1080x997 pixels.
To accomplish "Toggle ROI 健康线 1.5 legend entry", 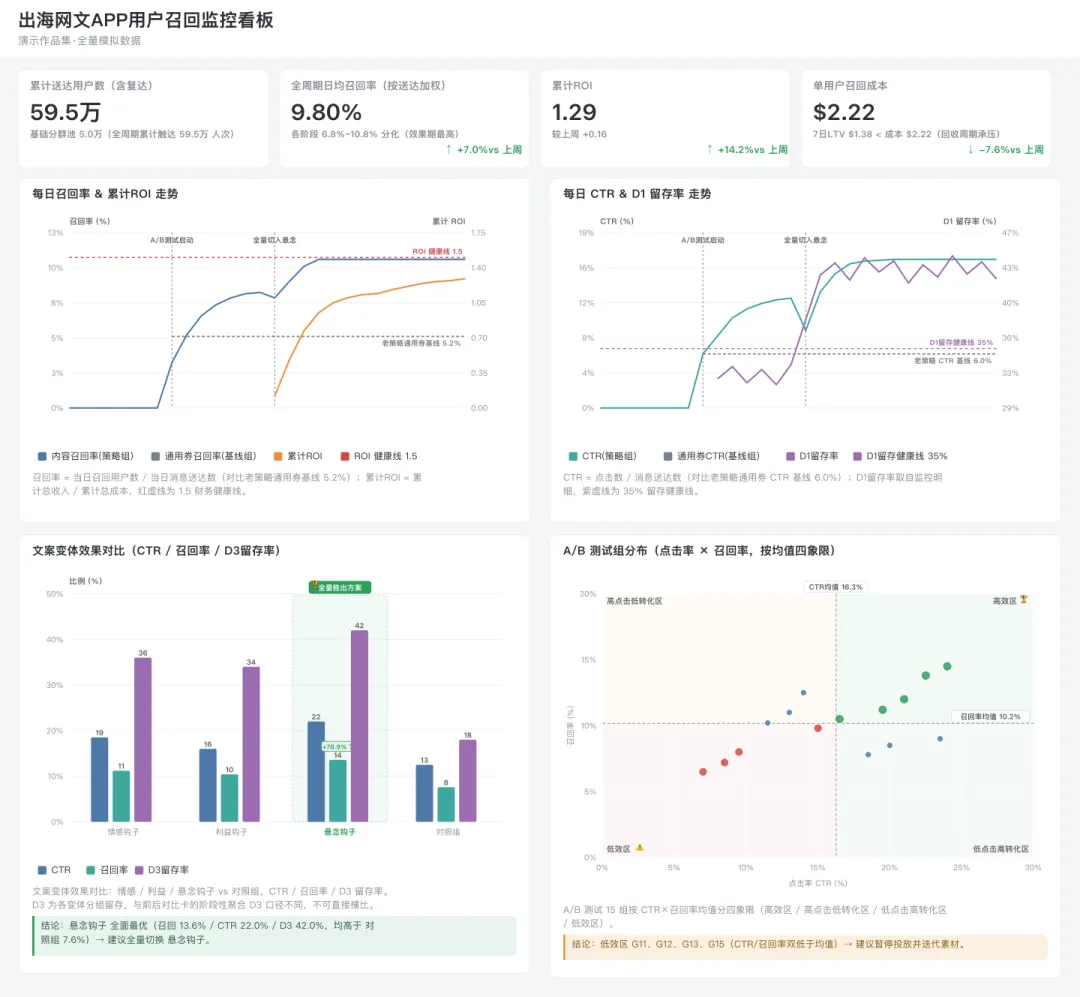I will (379, 456).
